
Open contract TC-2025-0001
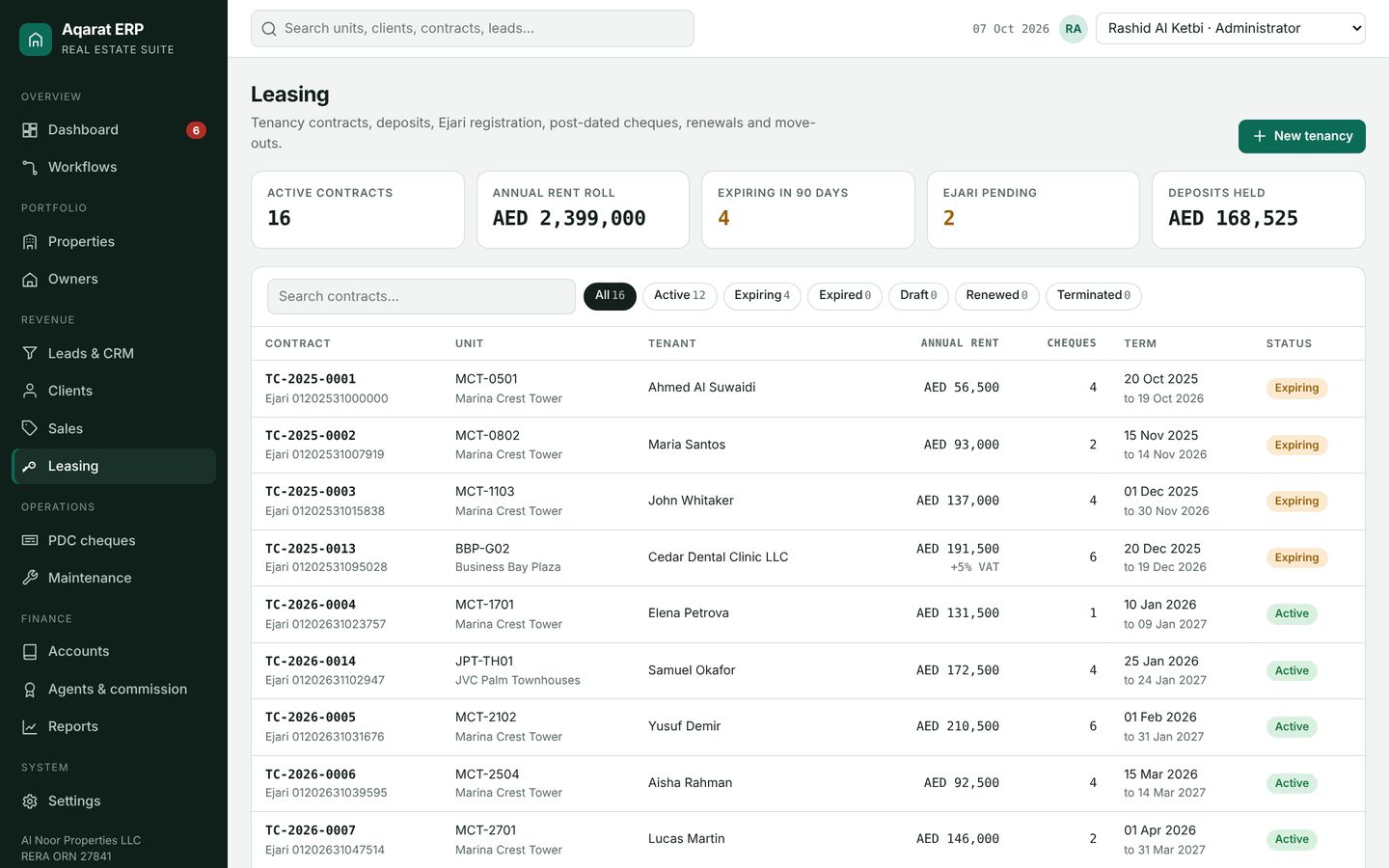click(311, 379)
